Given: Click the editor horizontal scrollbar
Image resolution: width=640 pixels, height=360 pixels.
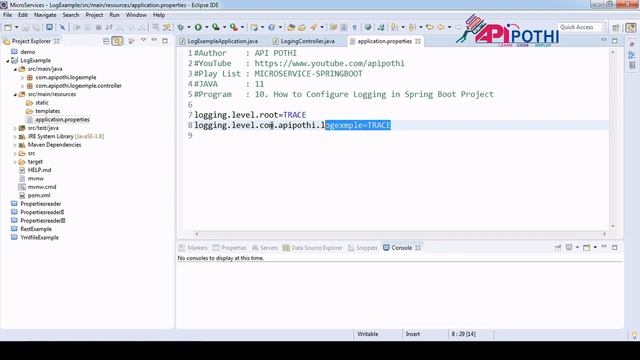Looking at the screenshot, I should coord(400,234).
